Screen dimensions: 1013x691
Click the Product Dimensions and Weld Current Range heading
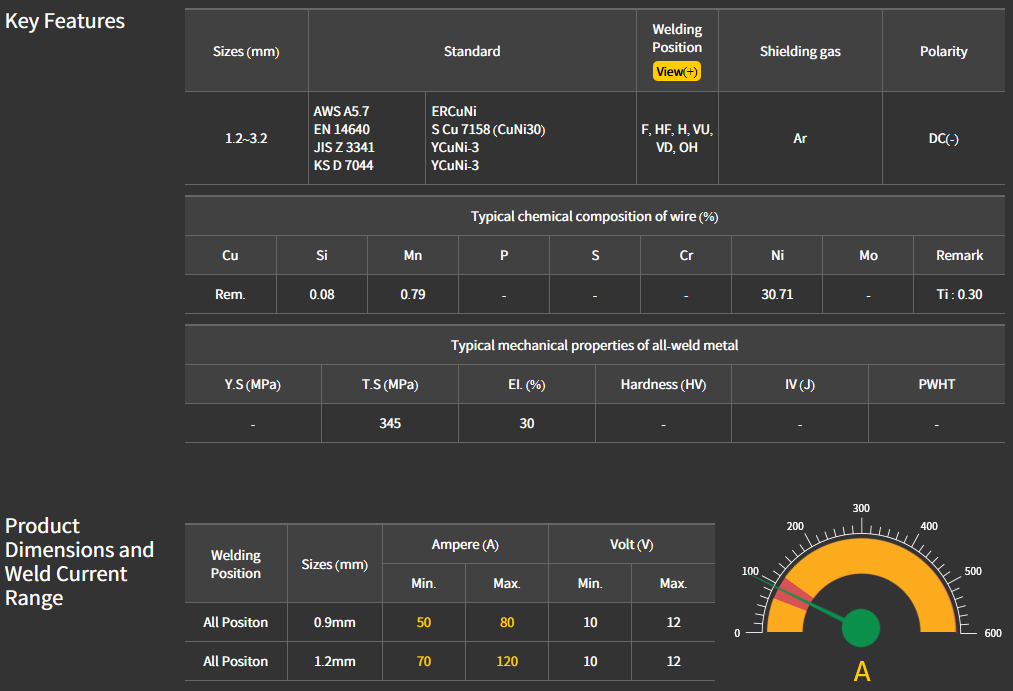pyautogui.click(x=80, y=562)
